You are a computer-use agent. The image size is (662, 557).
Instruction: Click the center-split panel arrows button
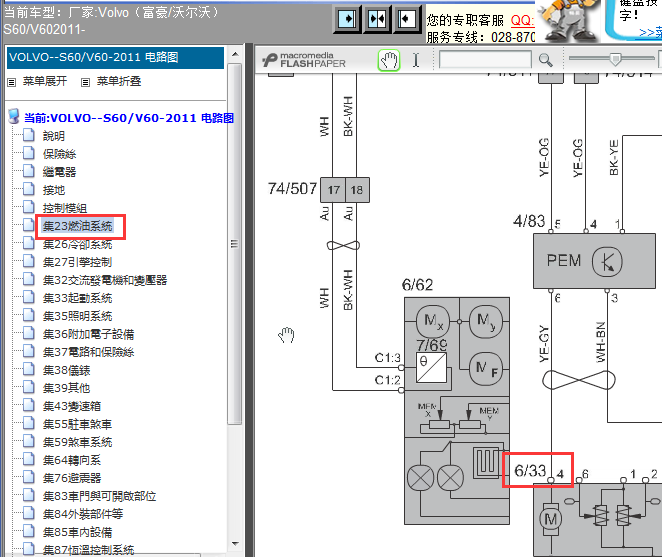coord(377,19)
